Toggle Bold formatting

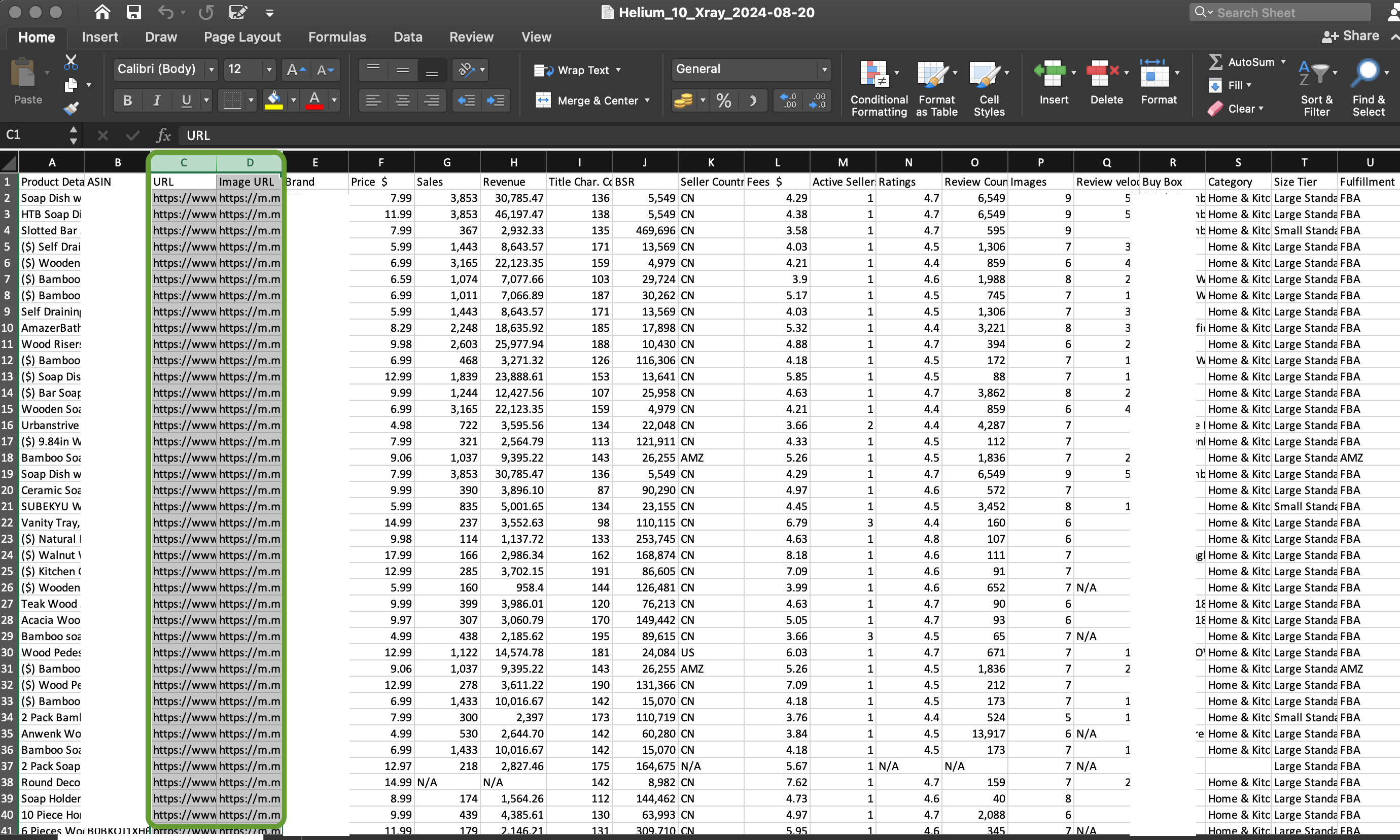pyautogui.click(x=127, y=101)
